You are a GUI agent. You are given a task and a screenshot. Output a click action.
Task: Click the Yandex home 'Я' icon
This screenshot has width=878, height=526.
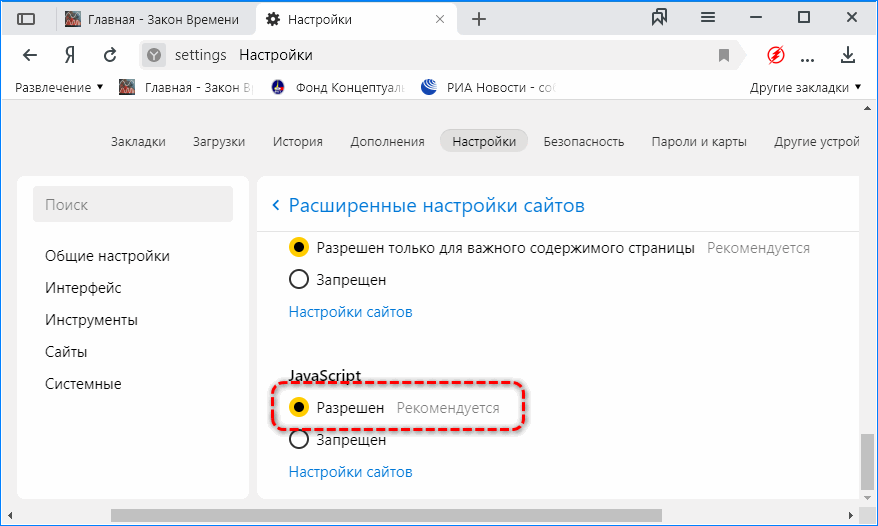point(70,55)
